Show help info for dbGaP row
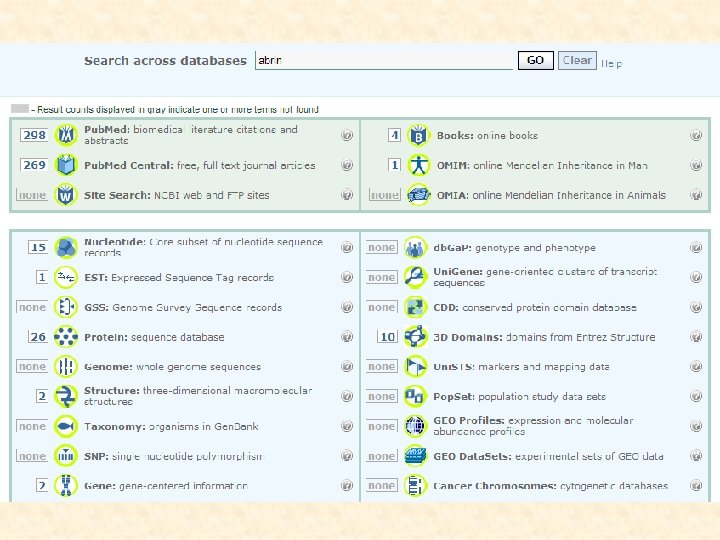Screen dimensions: 720x540 point(696,248)
